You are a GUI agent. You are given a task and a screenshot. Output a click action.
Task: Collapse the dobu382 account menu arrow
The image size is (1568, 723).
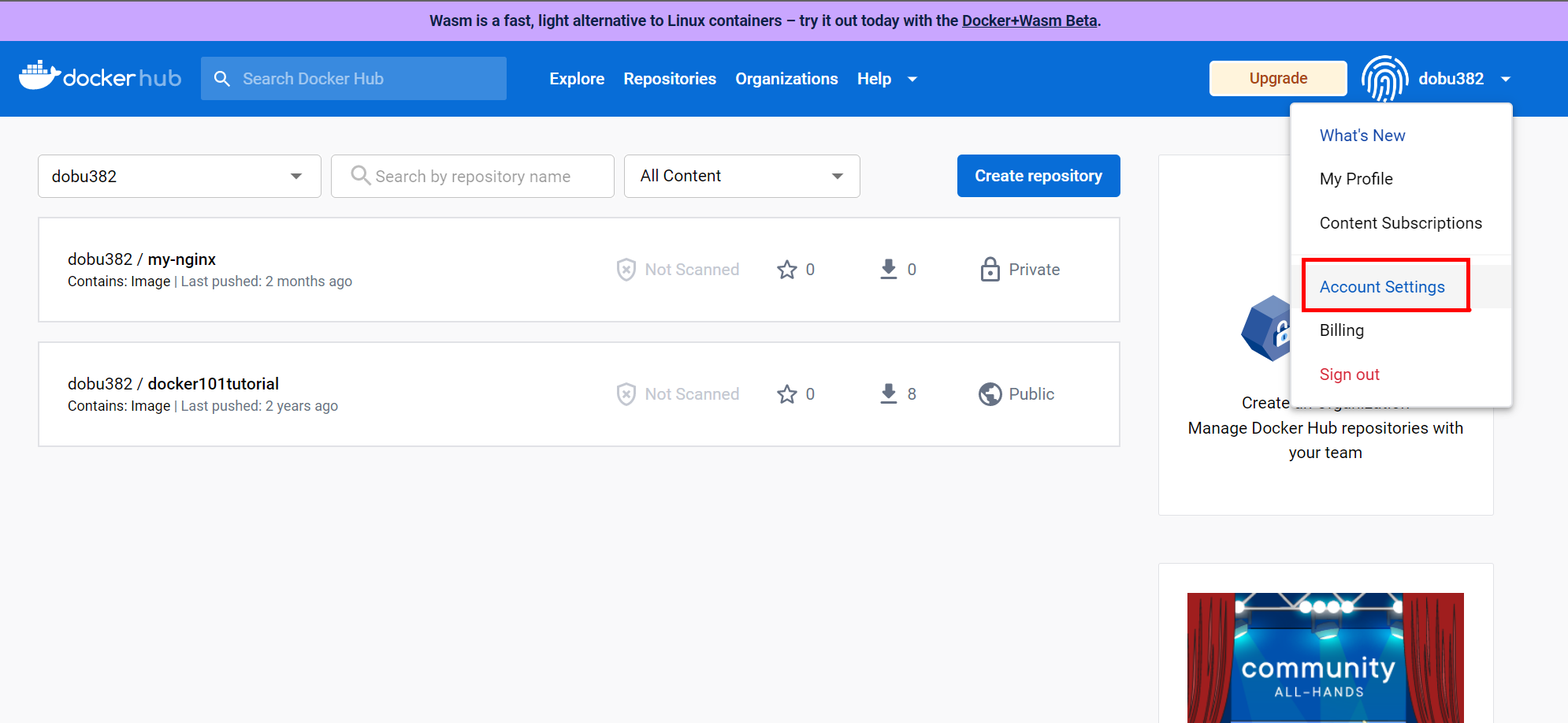1506,79
